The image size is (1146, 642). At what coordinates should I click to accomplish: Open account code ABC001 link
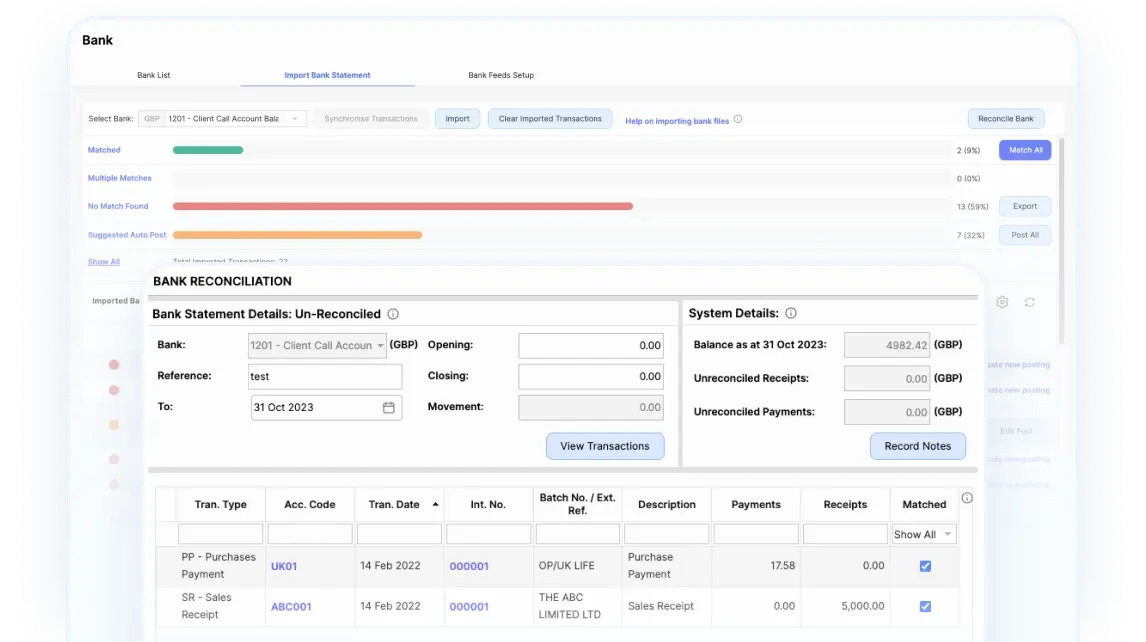(x=292, y=606)
